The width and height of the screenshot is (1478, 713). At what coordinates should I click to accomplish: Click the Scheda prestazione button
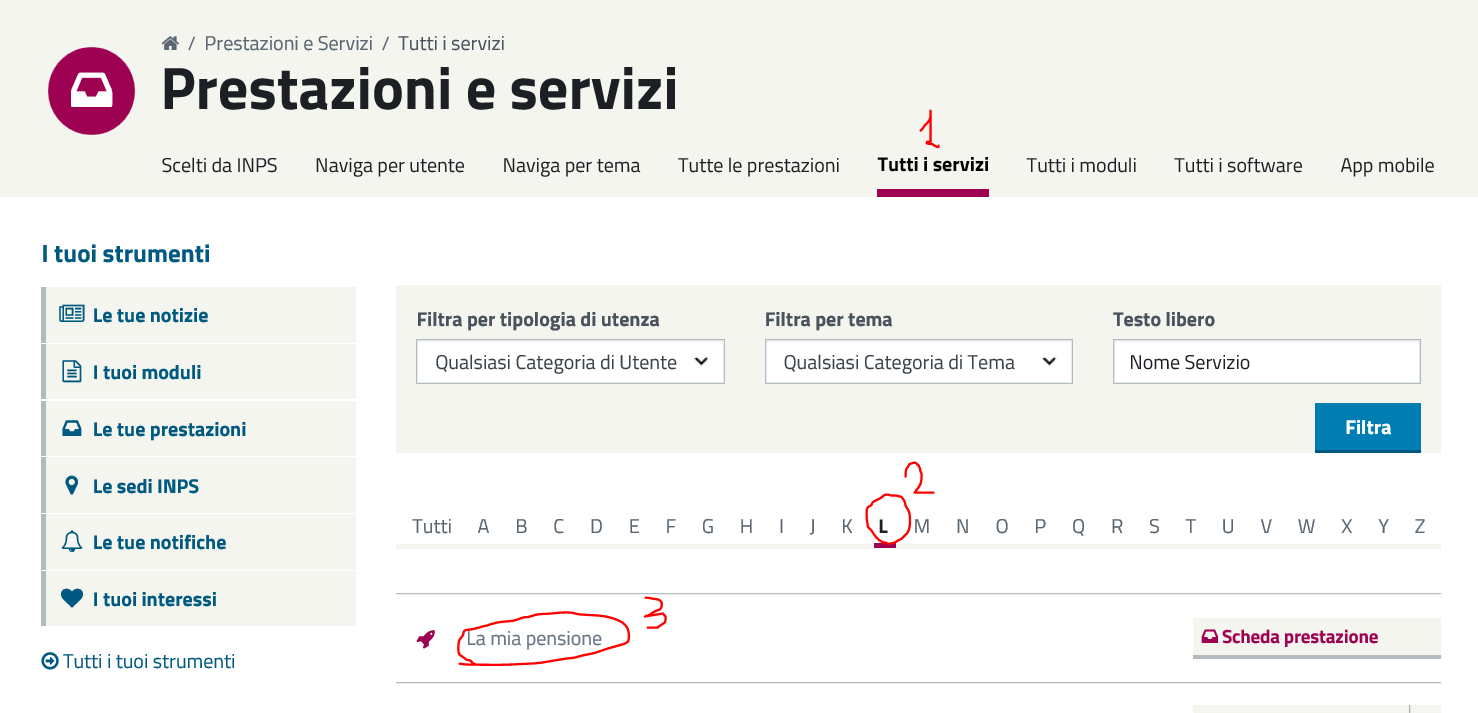(1299, 637)
